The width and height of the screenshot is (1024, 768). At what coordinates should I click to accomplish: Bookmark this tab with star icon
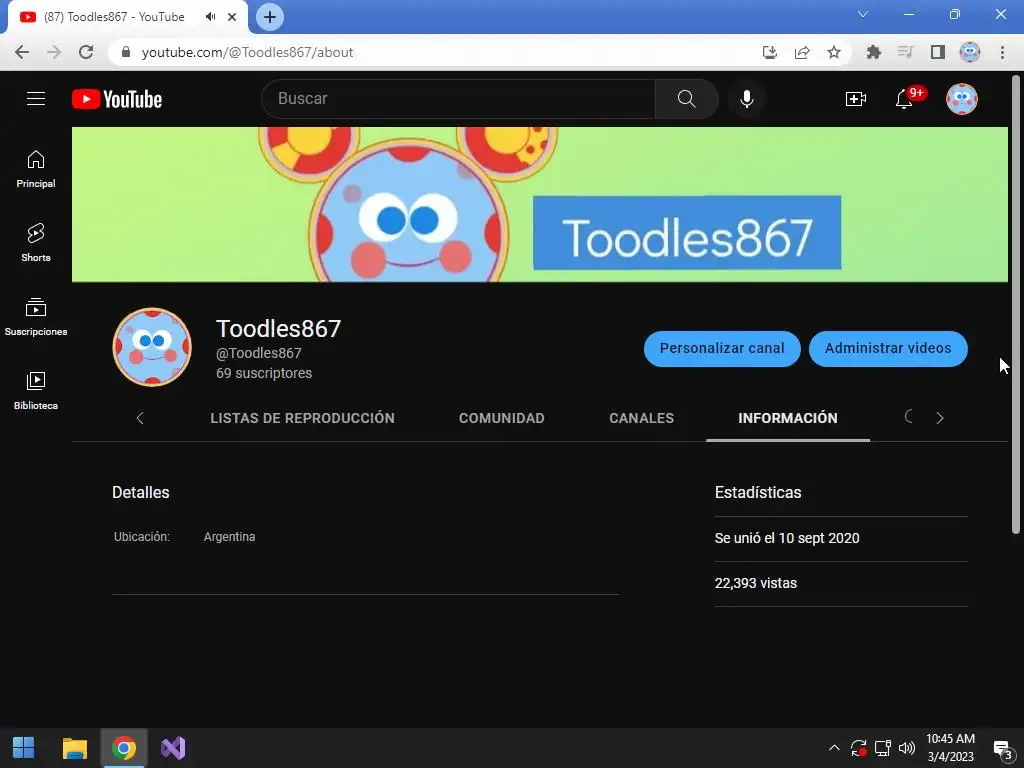834,52
